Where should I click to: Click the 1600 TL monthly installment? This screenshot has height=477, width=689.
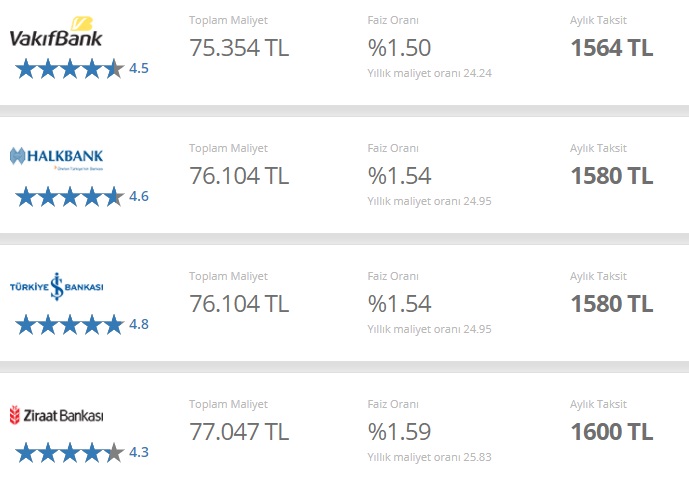click(x=612, y=432)
